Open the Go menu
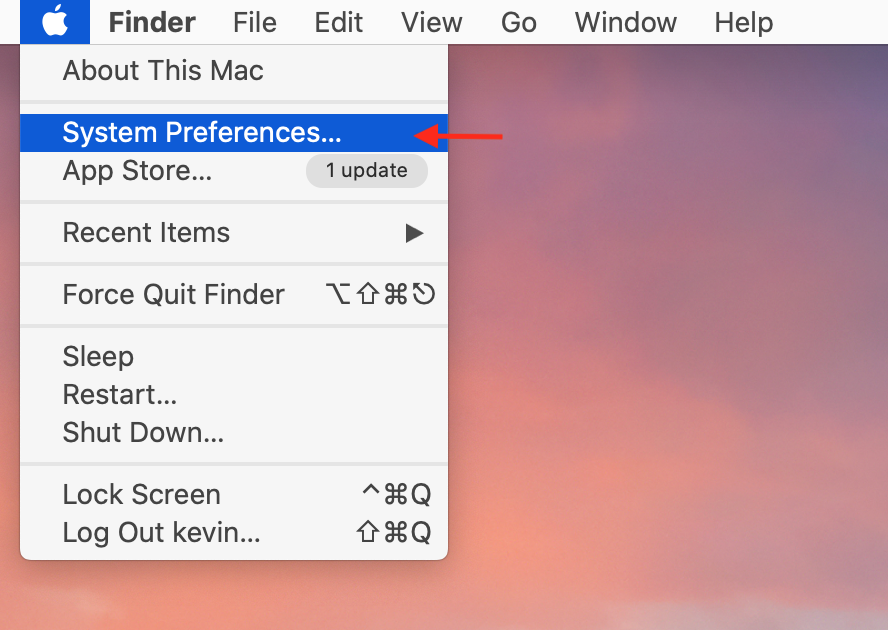Viewport: 888px width, 630px height. pos(518,22)
